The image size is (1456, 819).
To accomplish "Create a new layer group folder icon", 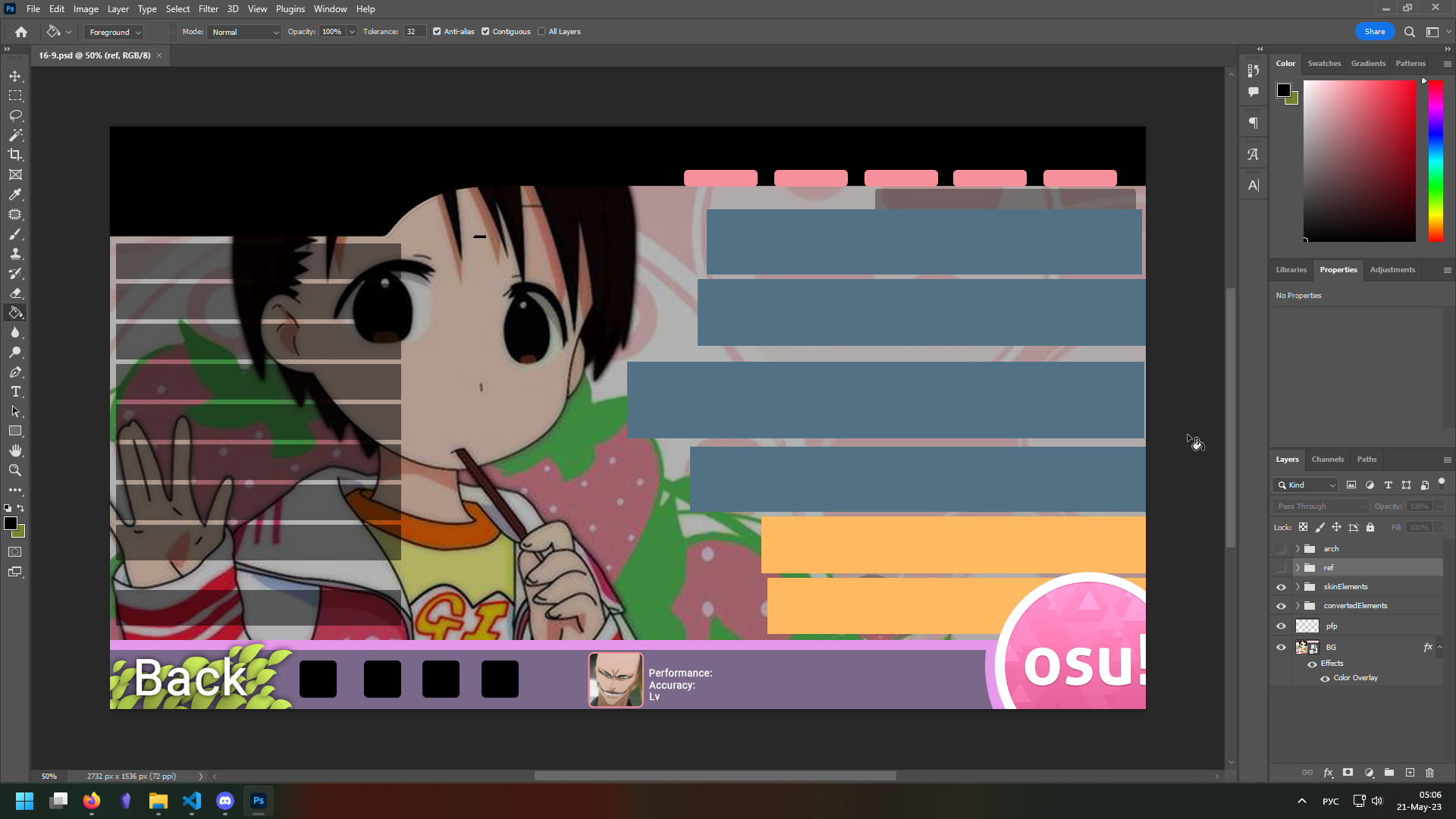I will click(x=1389, y=773).
